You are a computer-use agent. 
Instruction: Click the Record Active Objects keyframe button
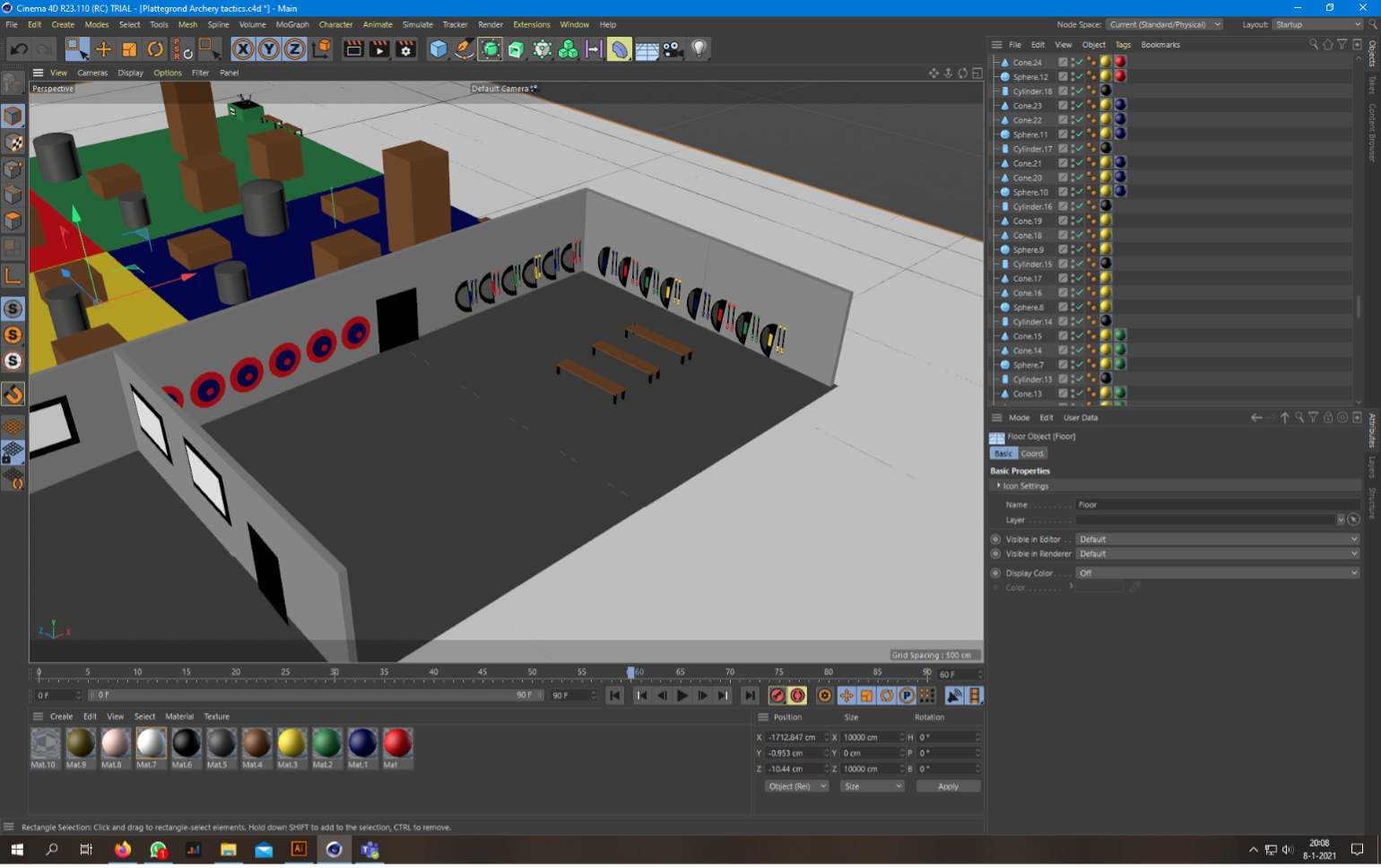(777, 696)
